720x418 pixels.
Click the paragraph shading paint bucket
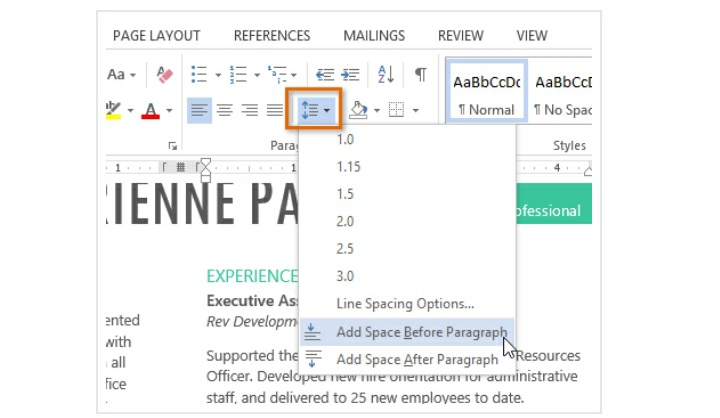(358, 110)
